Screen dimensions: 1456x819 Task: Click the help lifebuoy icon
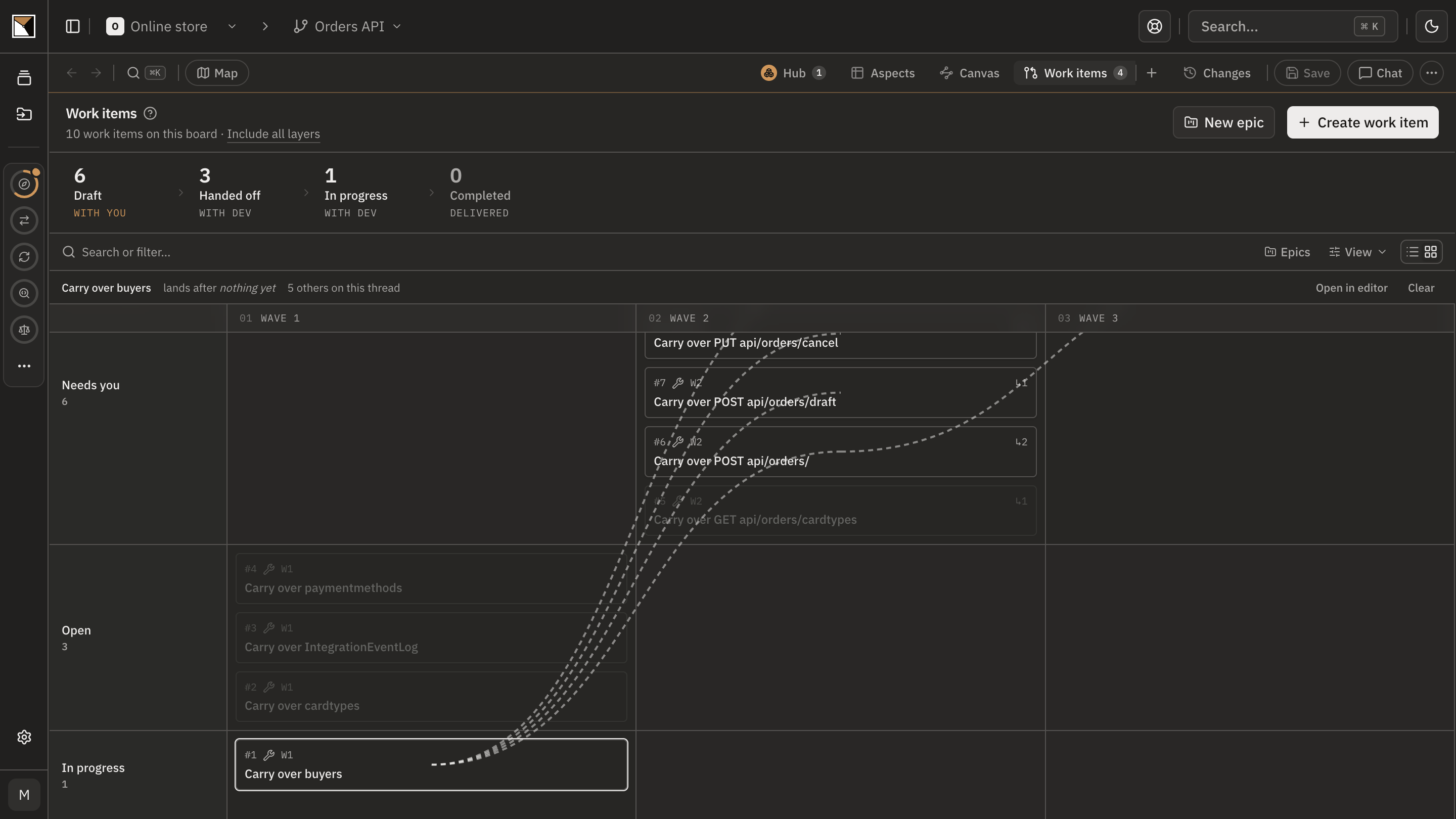1154,27
